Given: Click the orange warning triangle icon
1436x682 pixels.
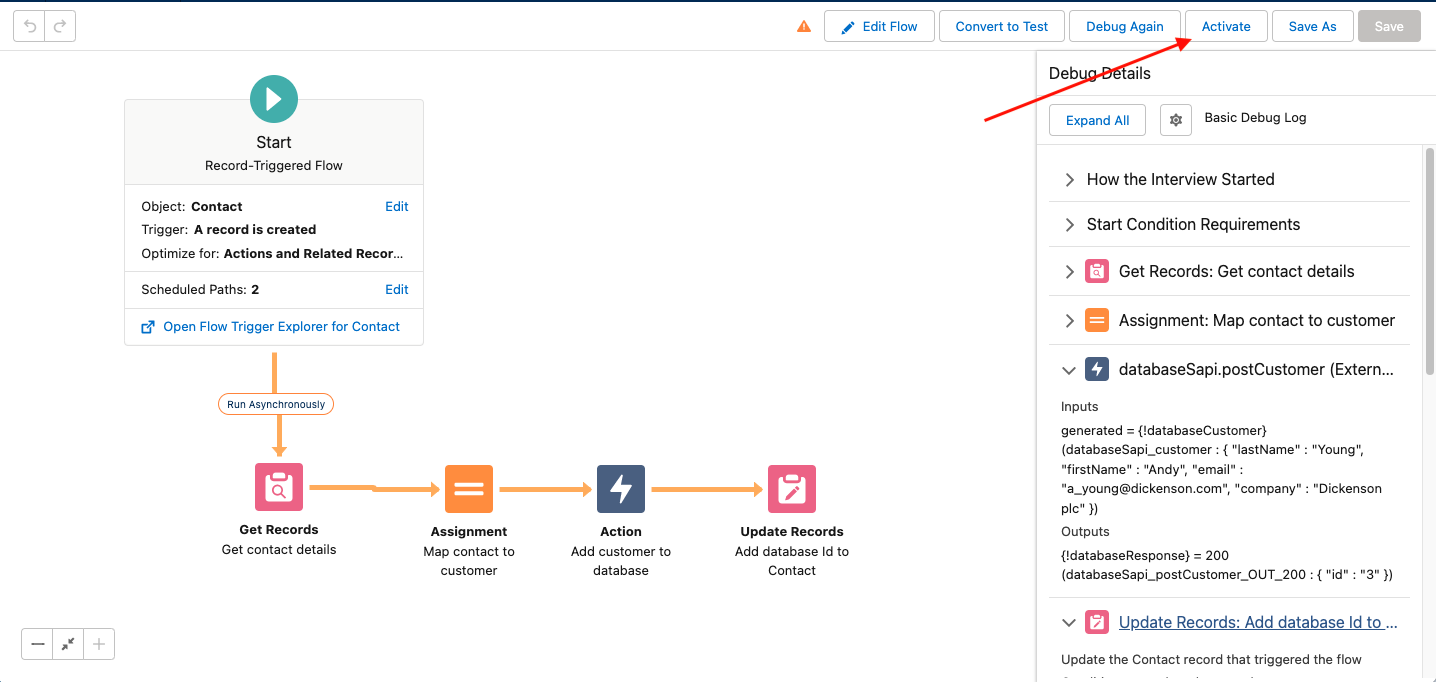Looking at the screenshot, I should 804,27.
